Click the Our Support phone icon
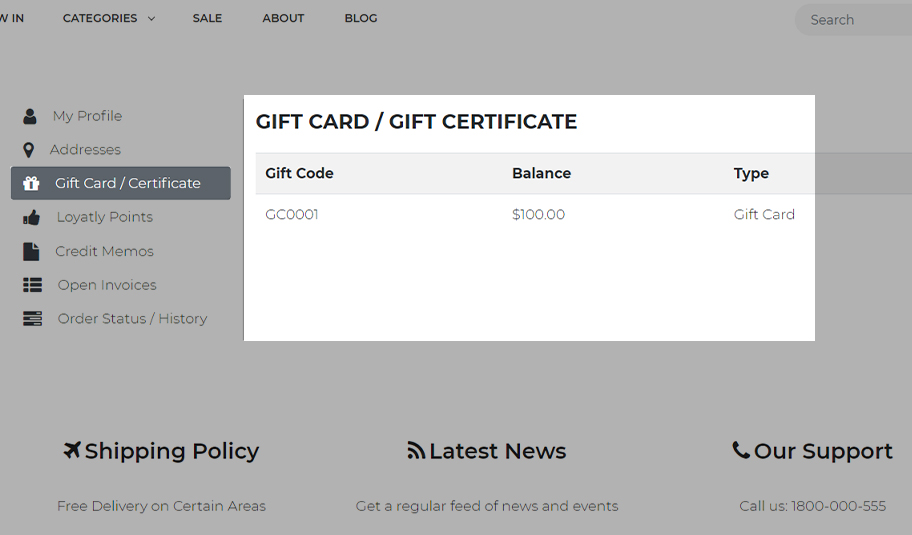This screenshot has height=535, width=912. (741, 450)
